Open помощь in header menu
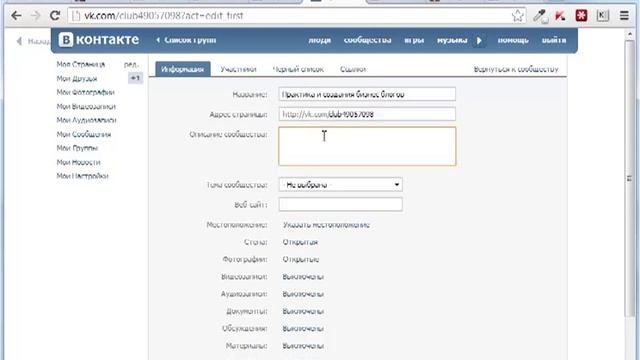 pos(513,40)
